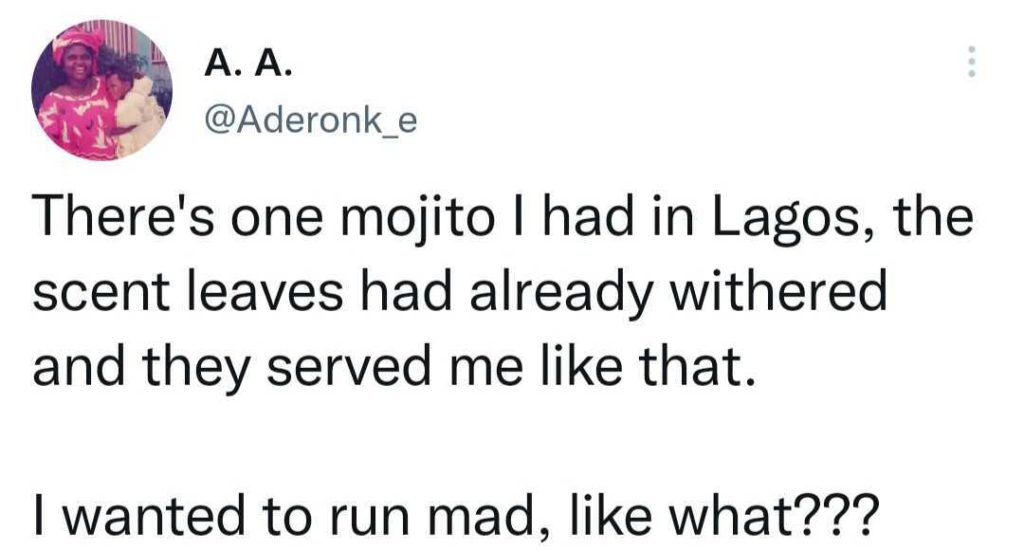This screenshot has width=1024, height=551.
Task: Open the profile picture of A. A.
Action: point(102,90)
